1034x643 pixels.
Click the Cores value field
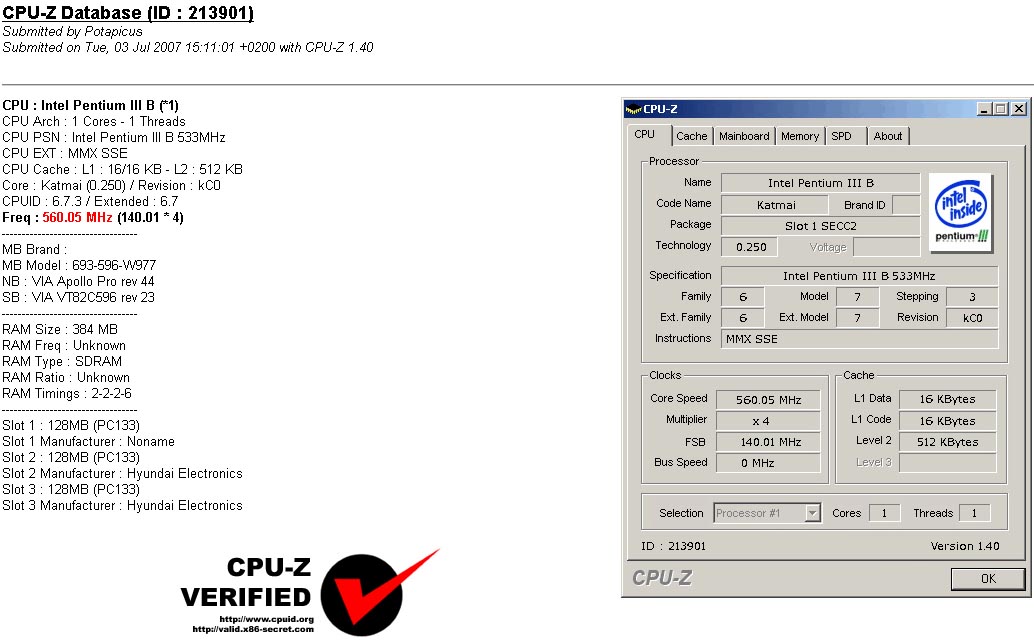tap(884, 513)
